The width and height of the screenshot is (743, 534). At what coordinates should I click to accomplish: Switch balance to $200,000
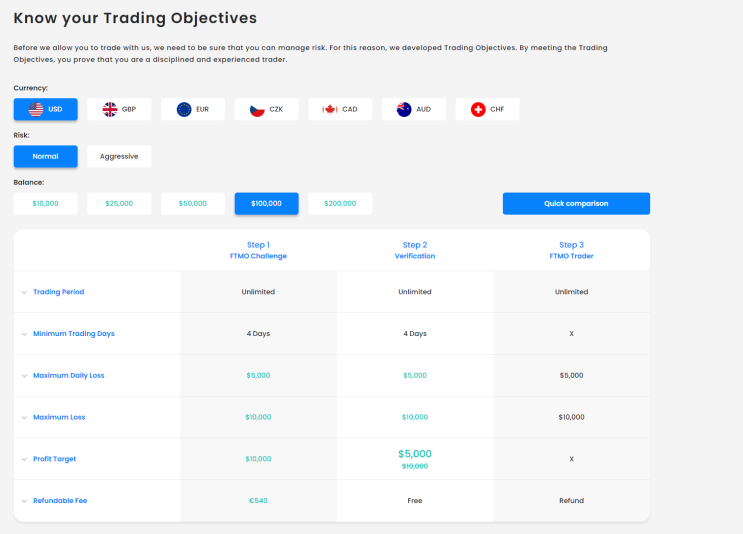click(340, 204)
